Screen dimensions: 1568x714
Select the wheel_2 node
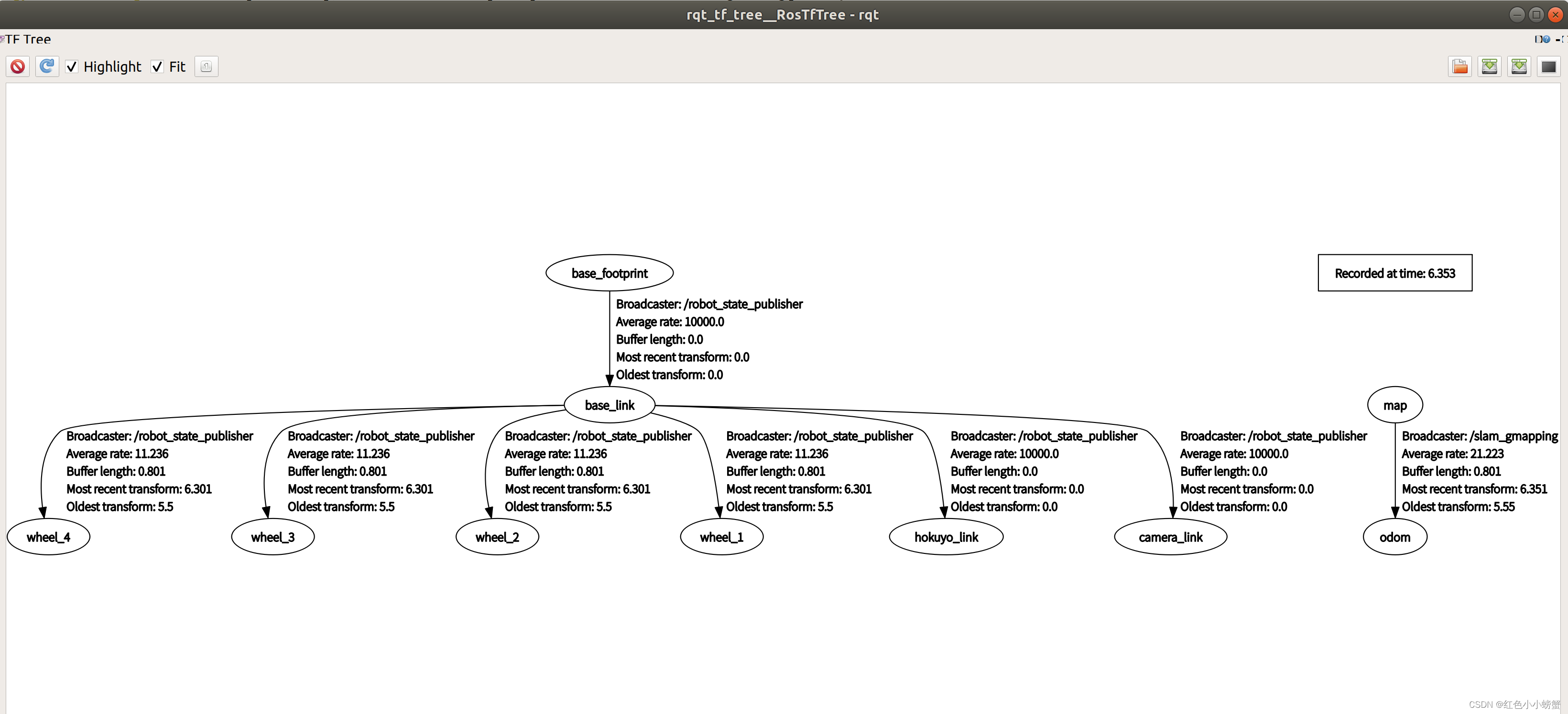click(x=497, y=537)
